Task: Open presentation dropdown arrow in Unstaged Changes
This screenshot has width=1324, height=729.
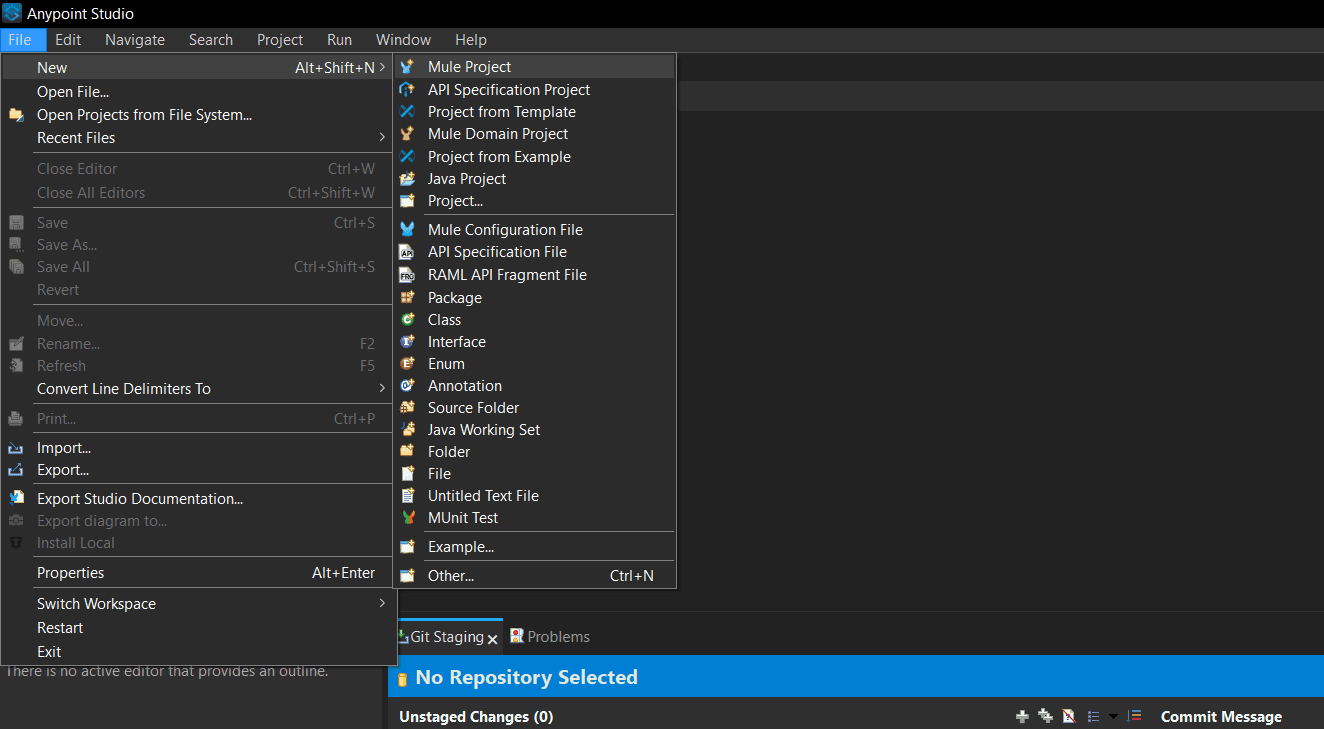Action: tap(1113, 717)
